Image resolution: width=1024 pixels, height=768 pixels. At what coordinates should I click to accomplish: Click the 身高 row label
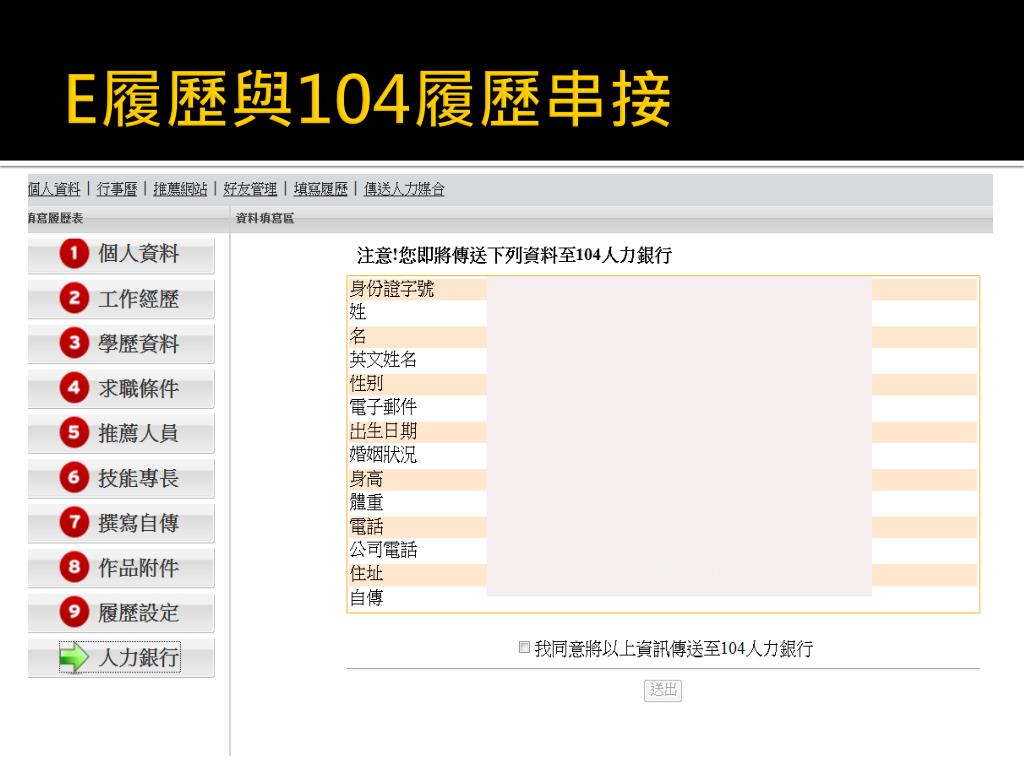pos(366,479)
